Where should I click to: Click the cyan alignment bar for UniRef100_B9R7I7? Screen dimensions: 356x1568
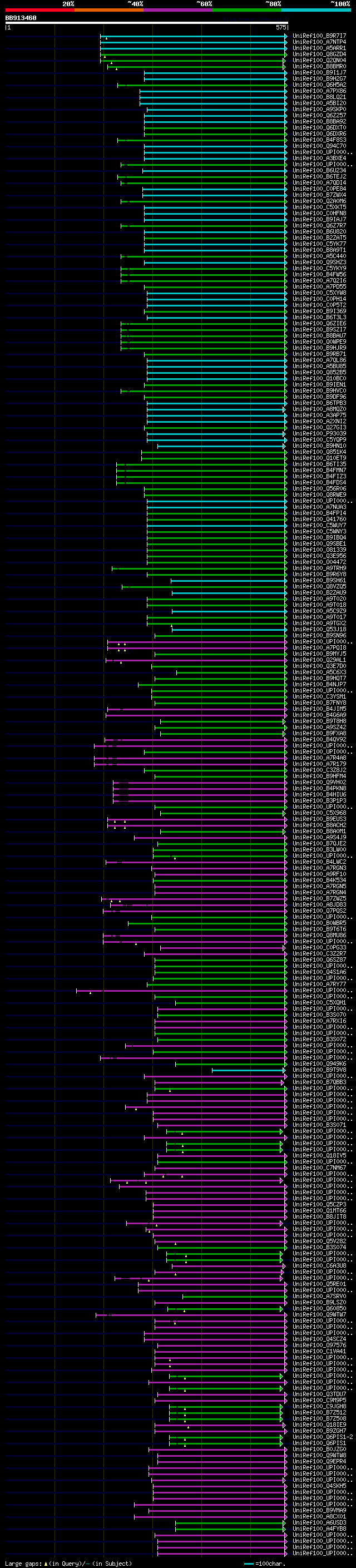click(x=194, y=36)
